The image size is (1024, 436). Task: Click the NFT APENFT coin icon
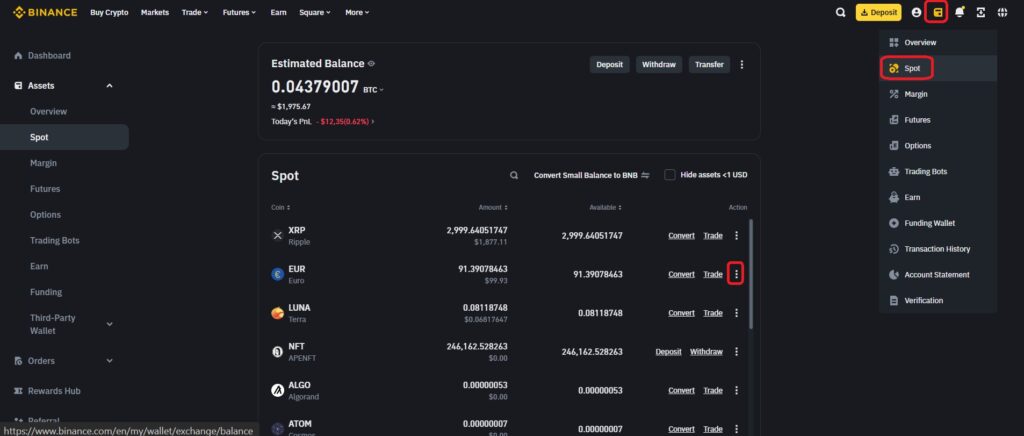click(278, 352)
